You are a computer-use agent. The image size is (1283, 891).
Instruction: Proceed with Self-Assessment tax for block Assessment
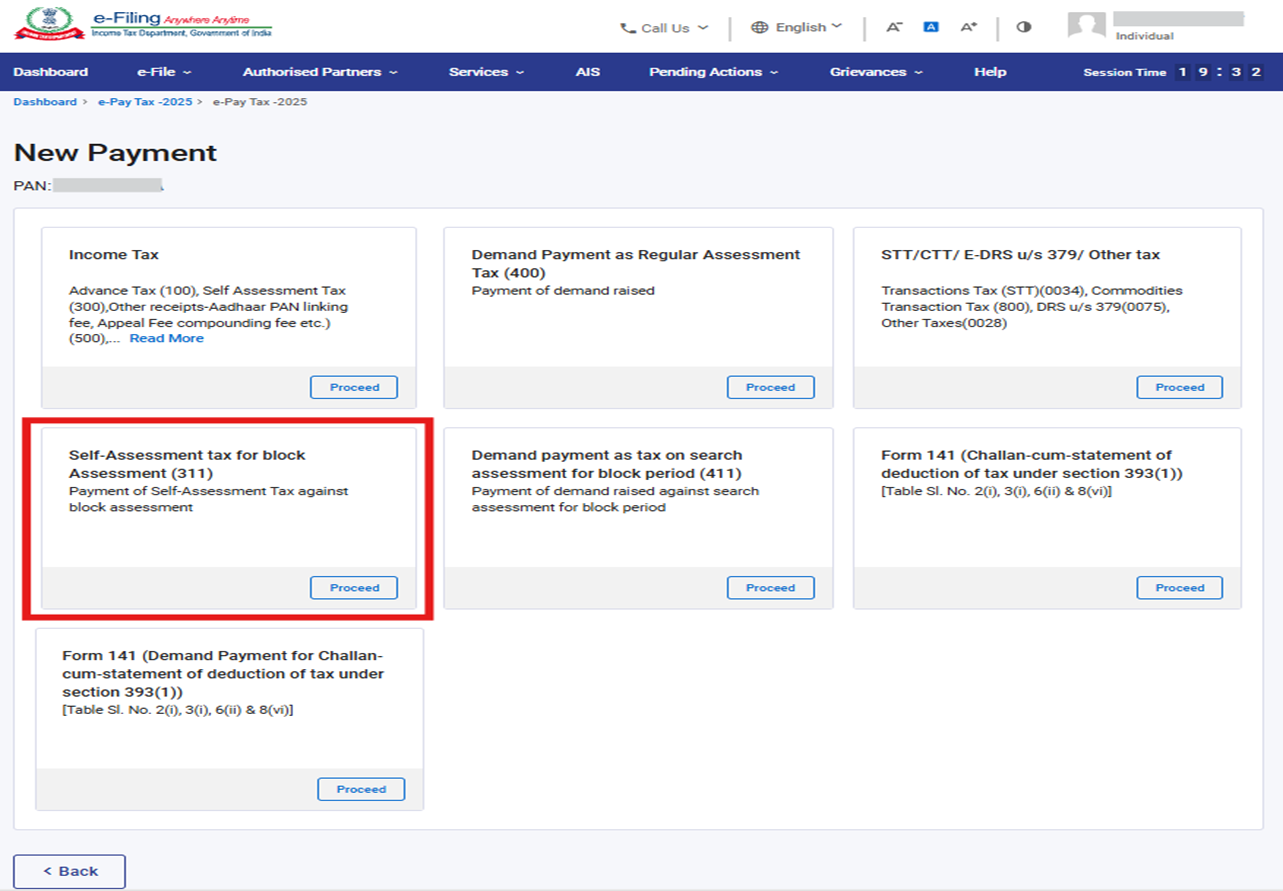[x=354, y=588]
